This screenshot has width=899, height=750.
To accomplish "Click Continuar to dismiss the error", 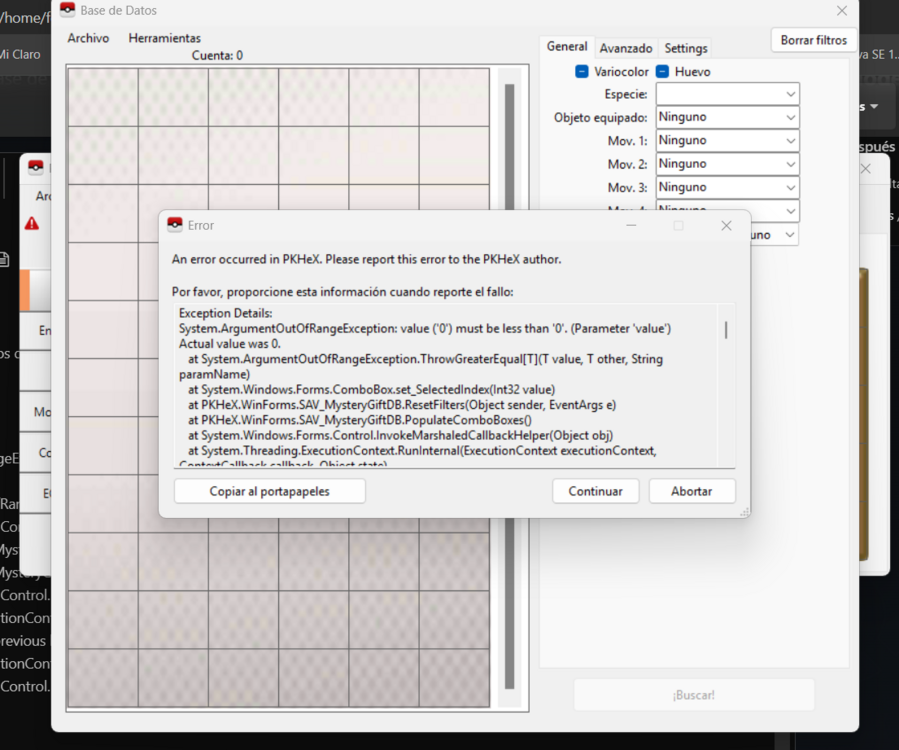I will tap(595, 491).
